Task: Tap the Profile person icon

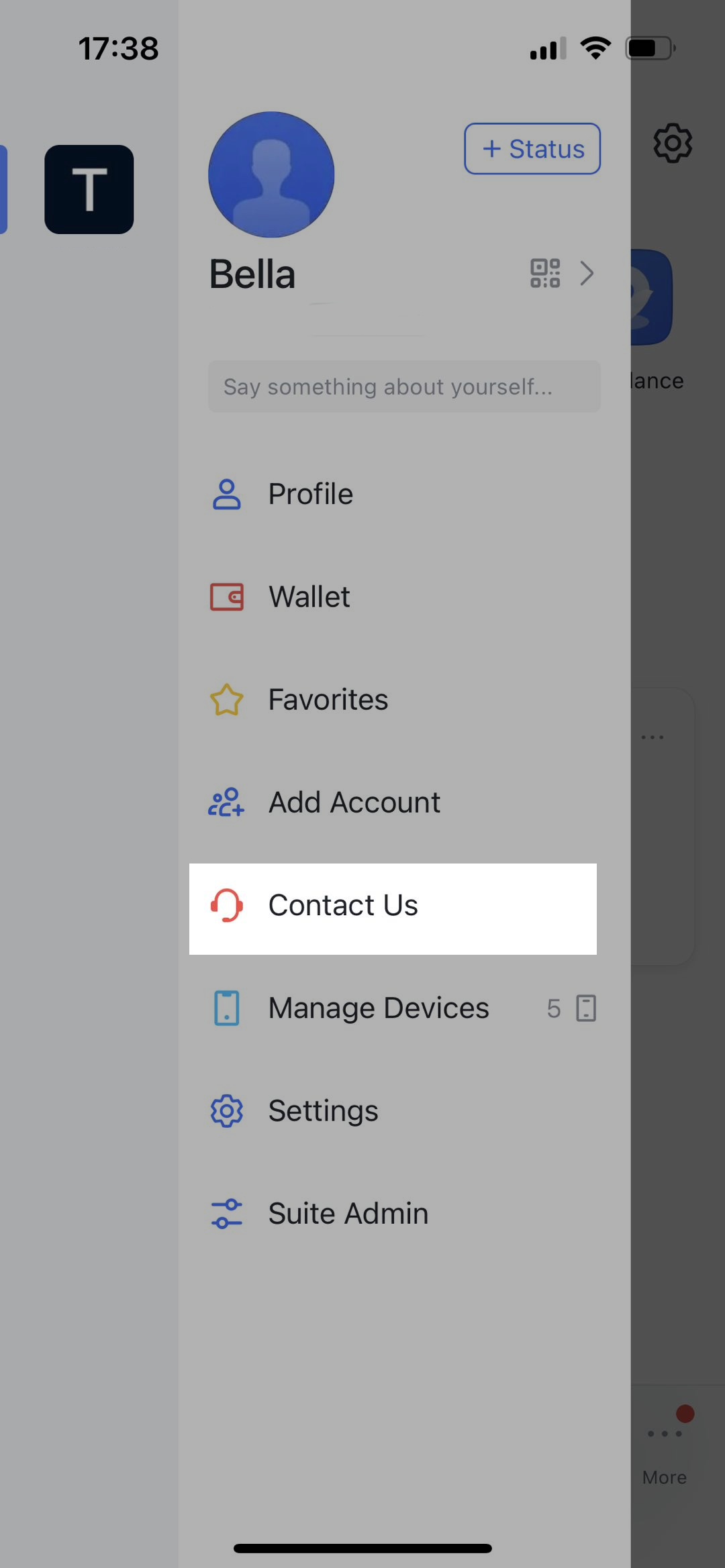Action: 227,494
